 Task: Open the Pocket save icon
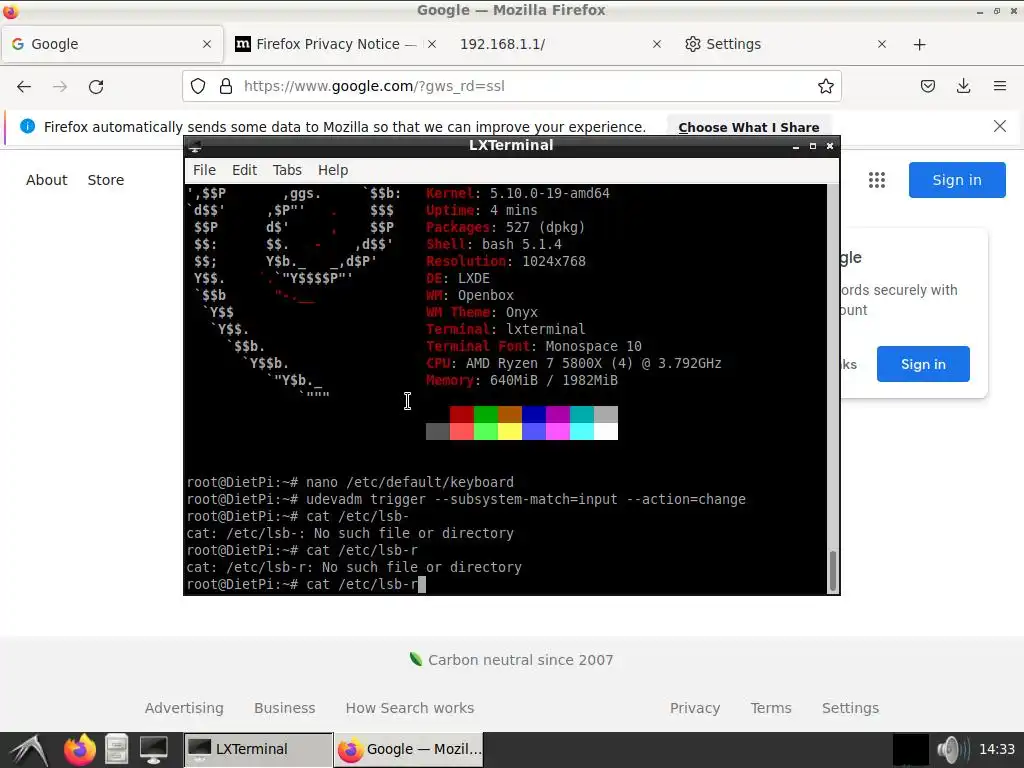point(927,86)
